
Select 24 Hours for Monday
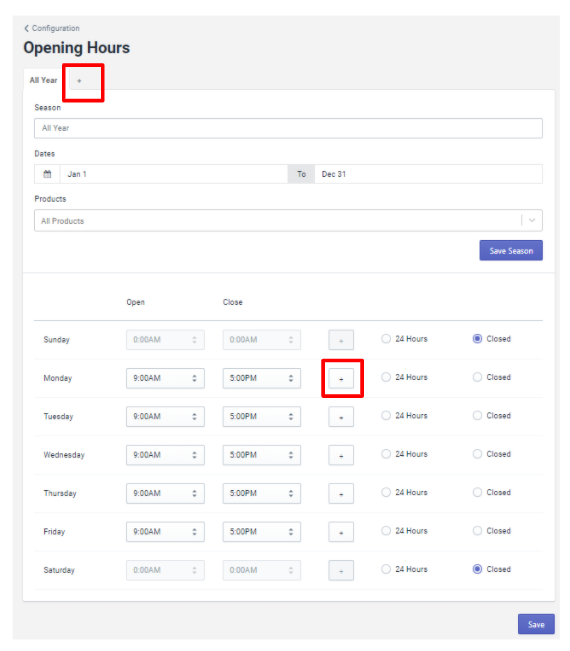[x=386, y=377]
